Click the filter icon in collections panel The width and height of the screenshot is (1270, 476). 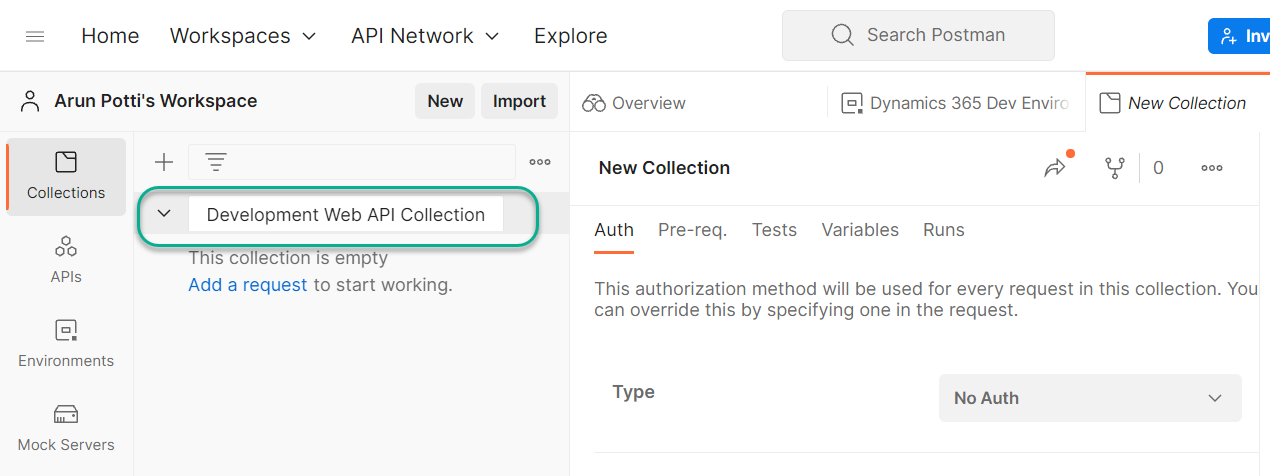(x=216, y=161)
